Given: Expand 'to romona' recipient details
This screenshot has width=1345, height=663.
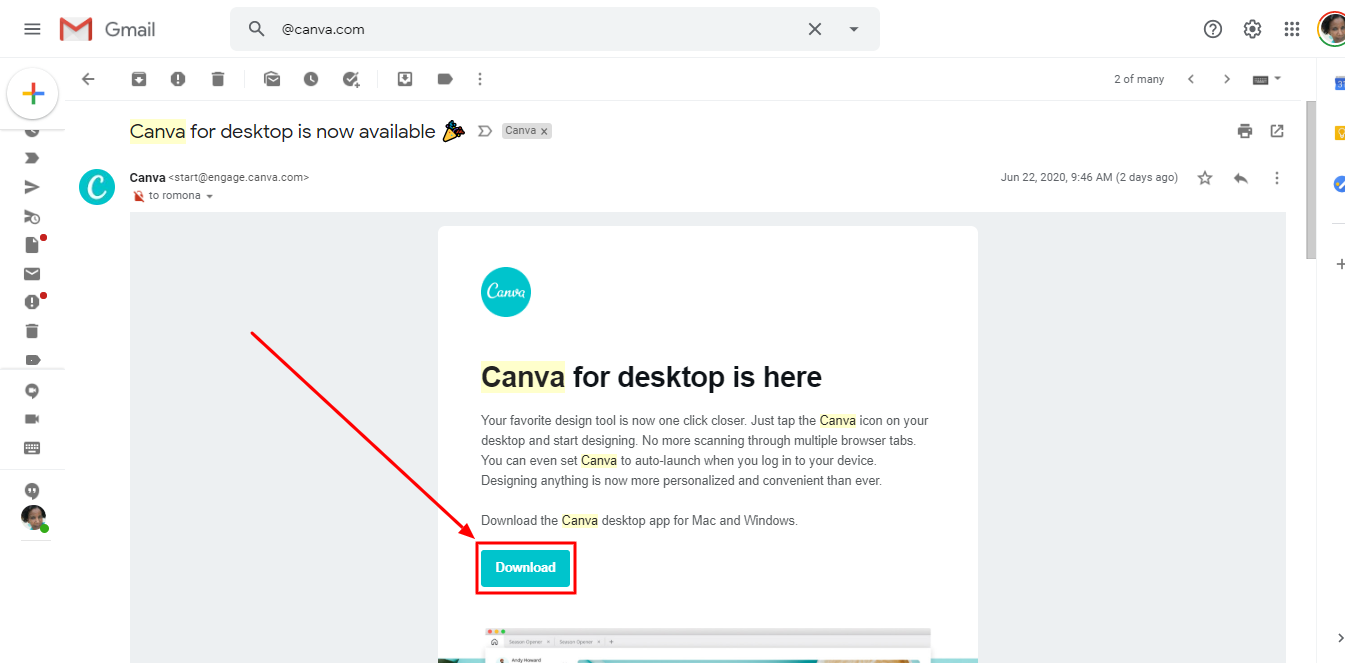Looking at the screenshot, I should pyautogui.click(x=209, y=197).
